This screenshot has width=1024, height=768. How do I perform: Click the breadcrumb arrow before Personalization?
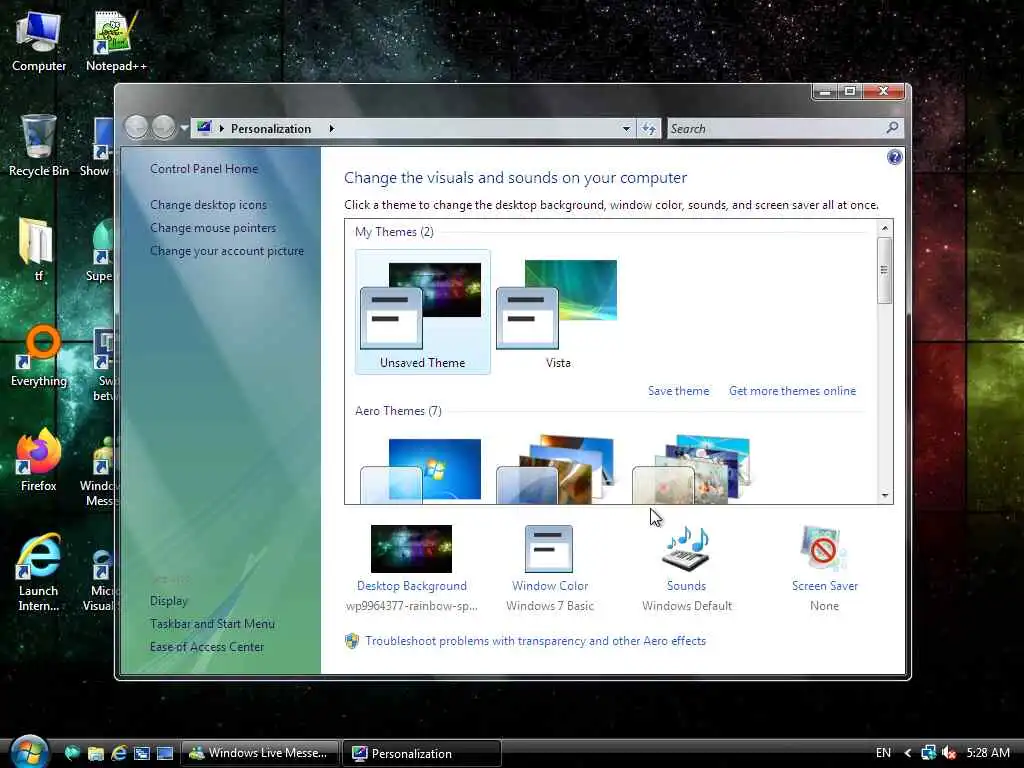pyautogui.click(x=222, y=129)
